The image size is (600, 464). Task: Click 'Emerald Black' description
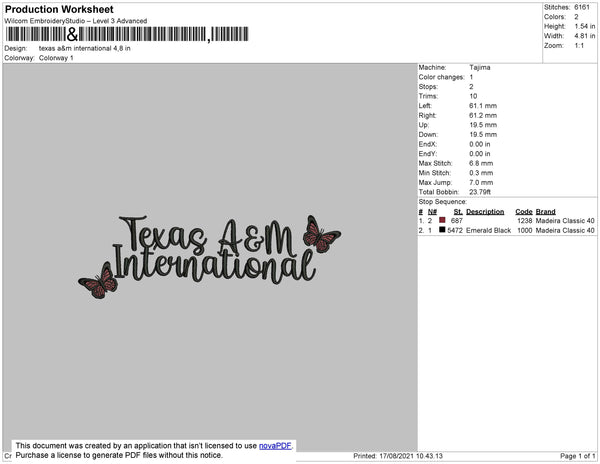click(489, 230)
